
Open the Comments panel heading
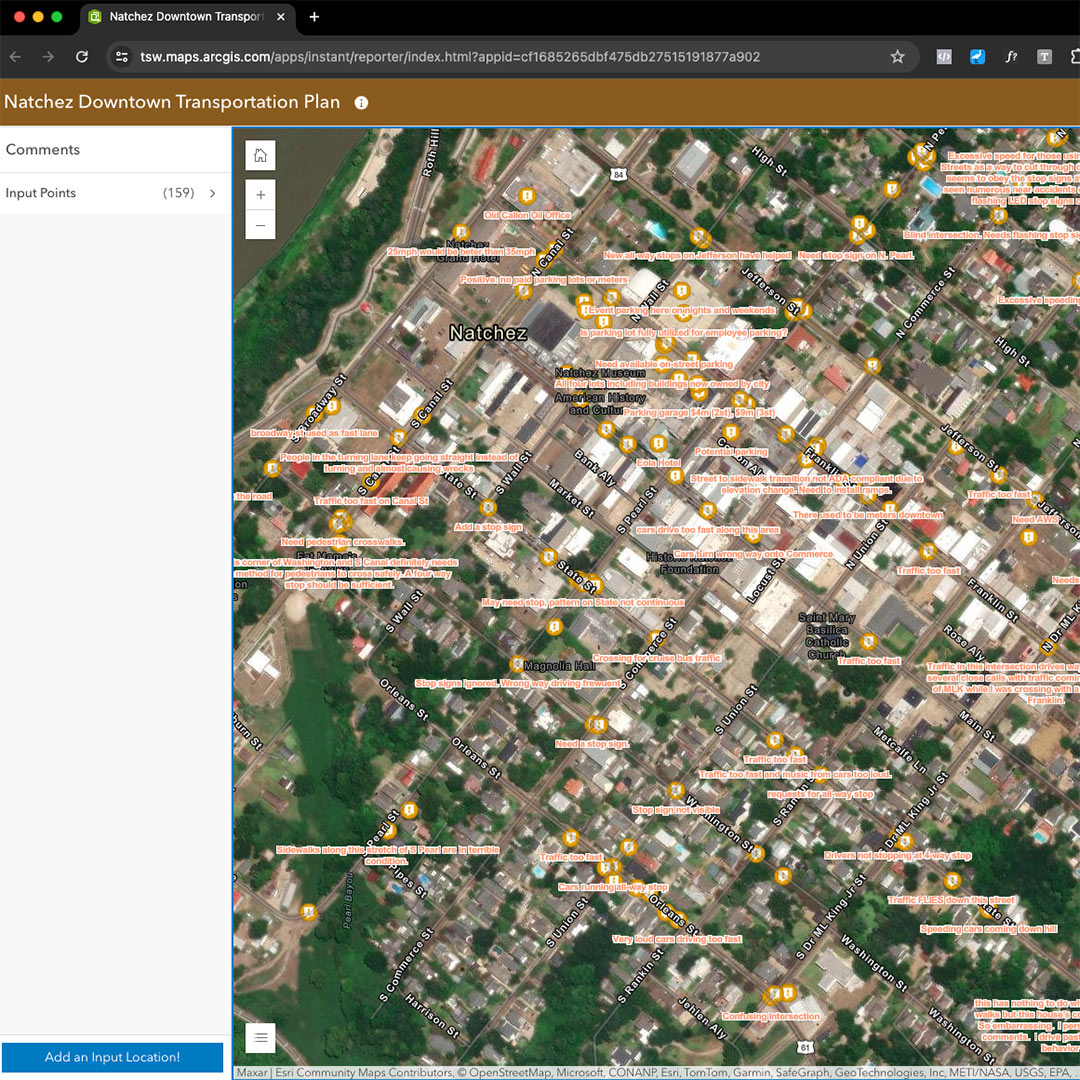(43, 149)
